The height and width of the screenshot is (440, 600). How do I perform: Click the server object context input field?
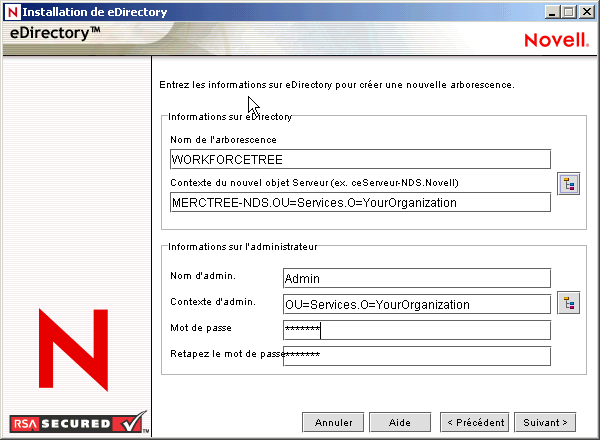pyautogui.click(x=360, y=202)
